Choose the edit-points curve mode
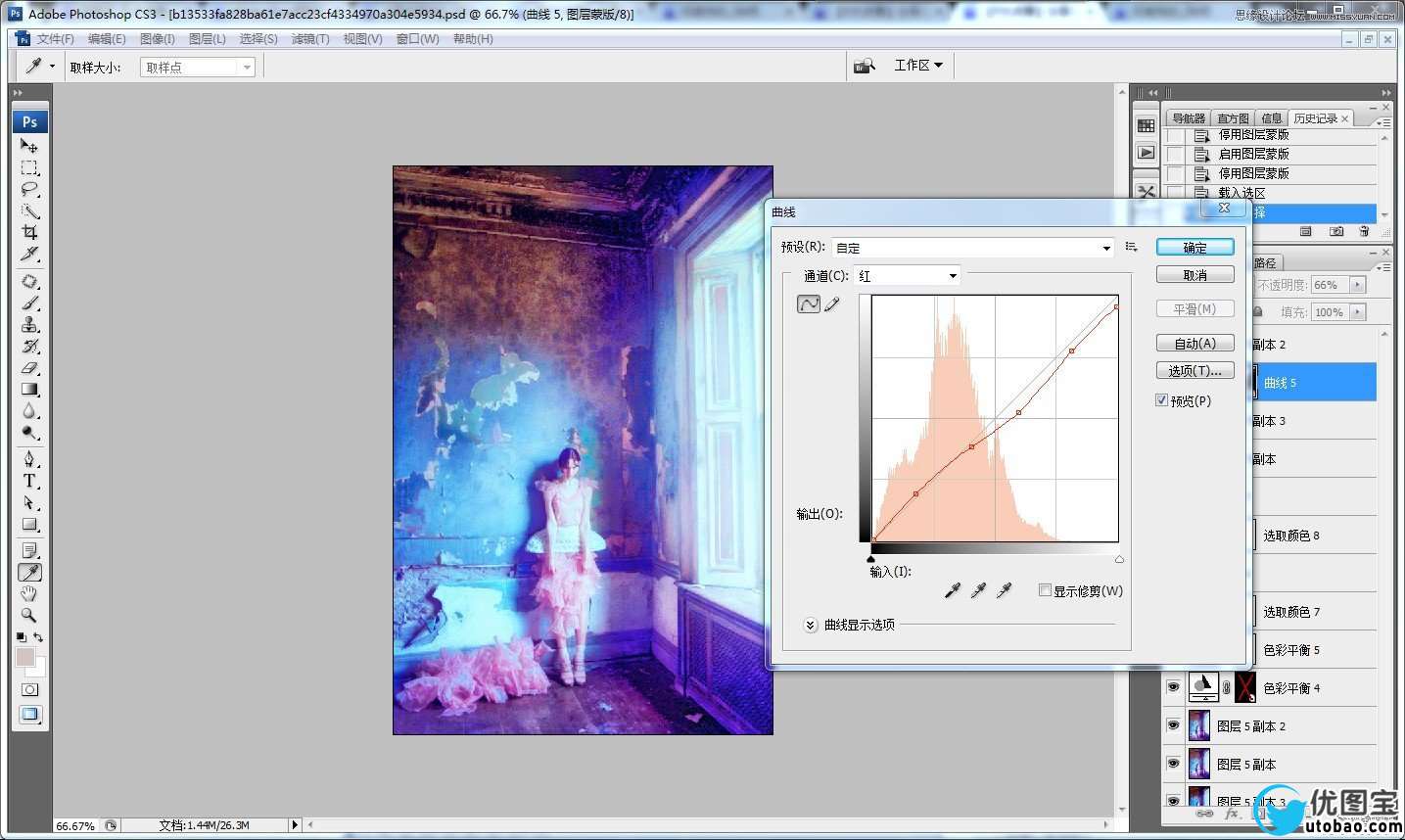 [809, 304]
